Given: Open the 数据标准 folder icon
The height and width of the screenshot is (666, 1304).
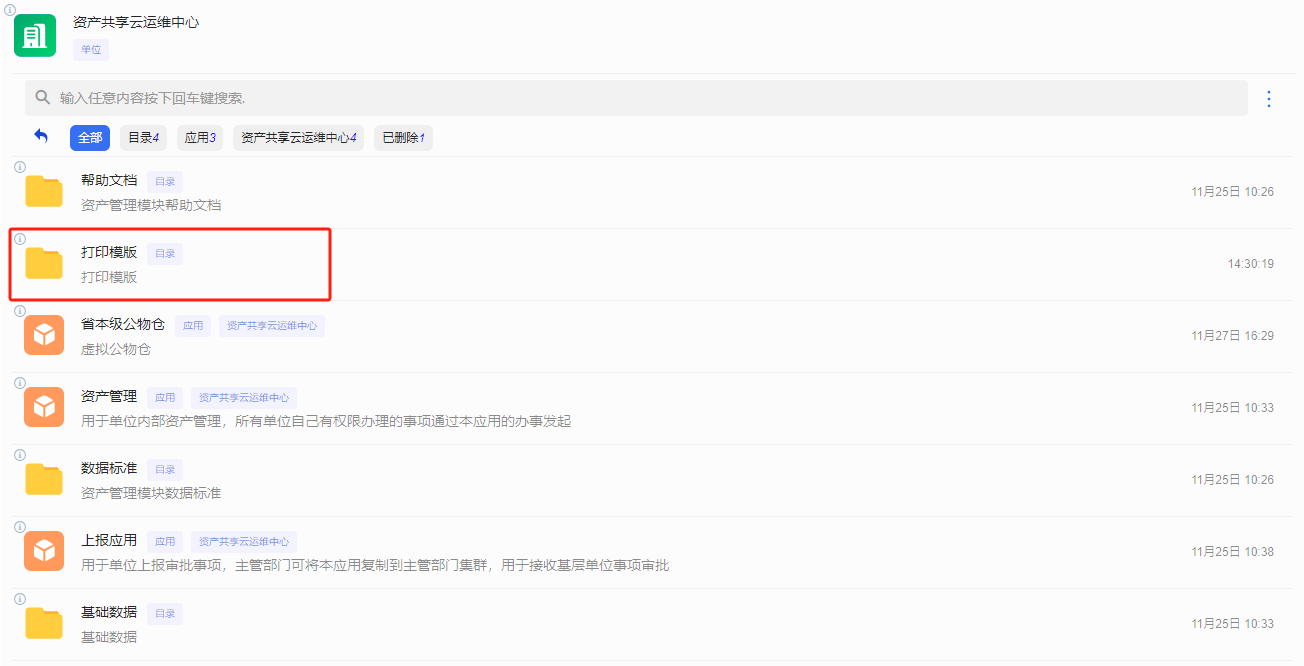Looking at the screenshot, I should coord(44,479).
